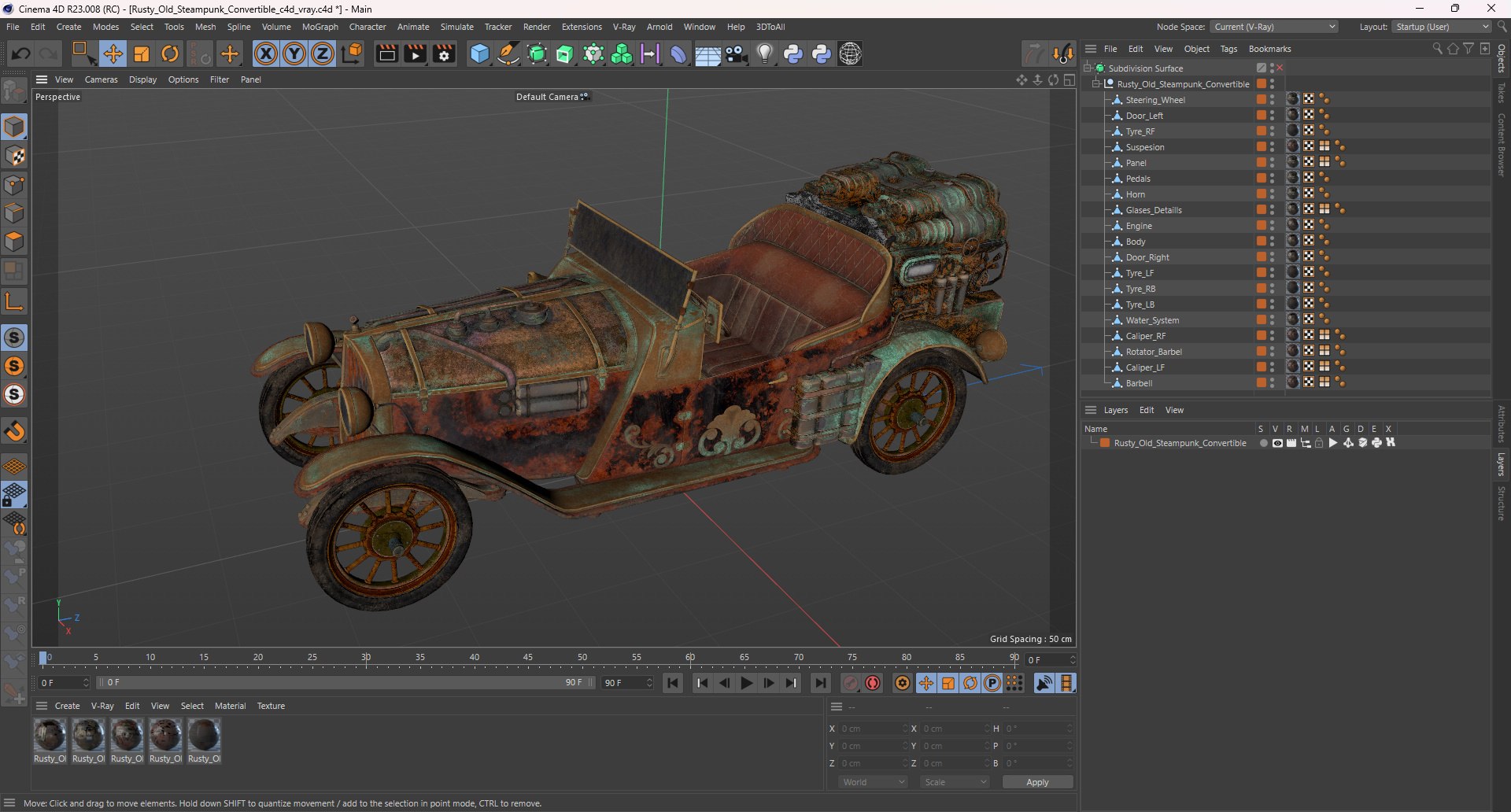Toggle layer solo dot in Layers panel
The height and width of the screenshot is (812, 1511).
click(1263, 443)
